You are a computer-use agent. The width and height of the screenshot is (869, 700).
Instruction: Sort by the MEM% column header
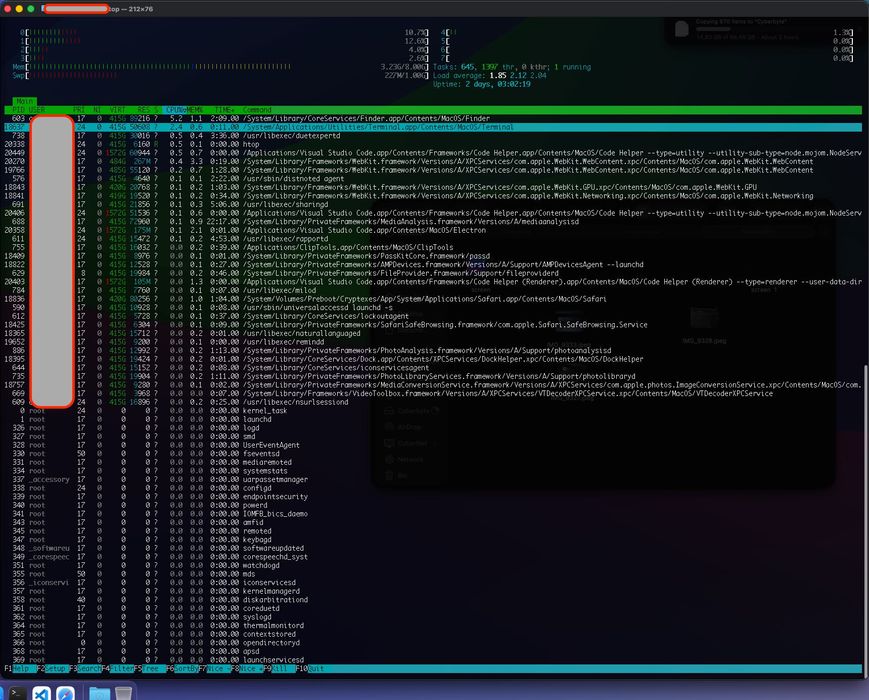[x=195, y=110]
